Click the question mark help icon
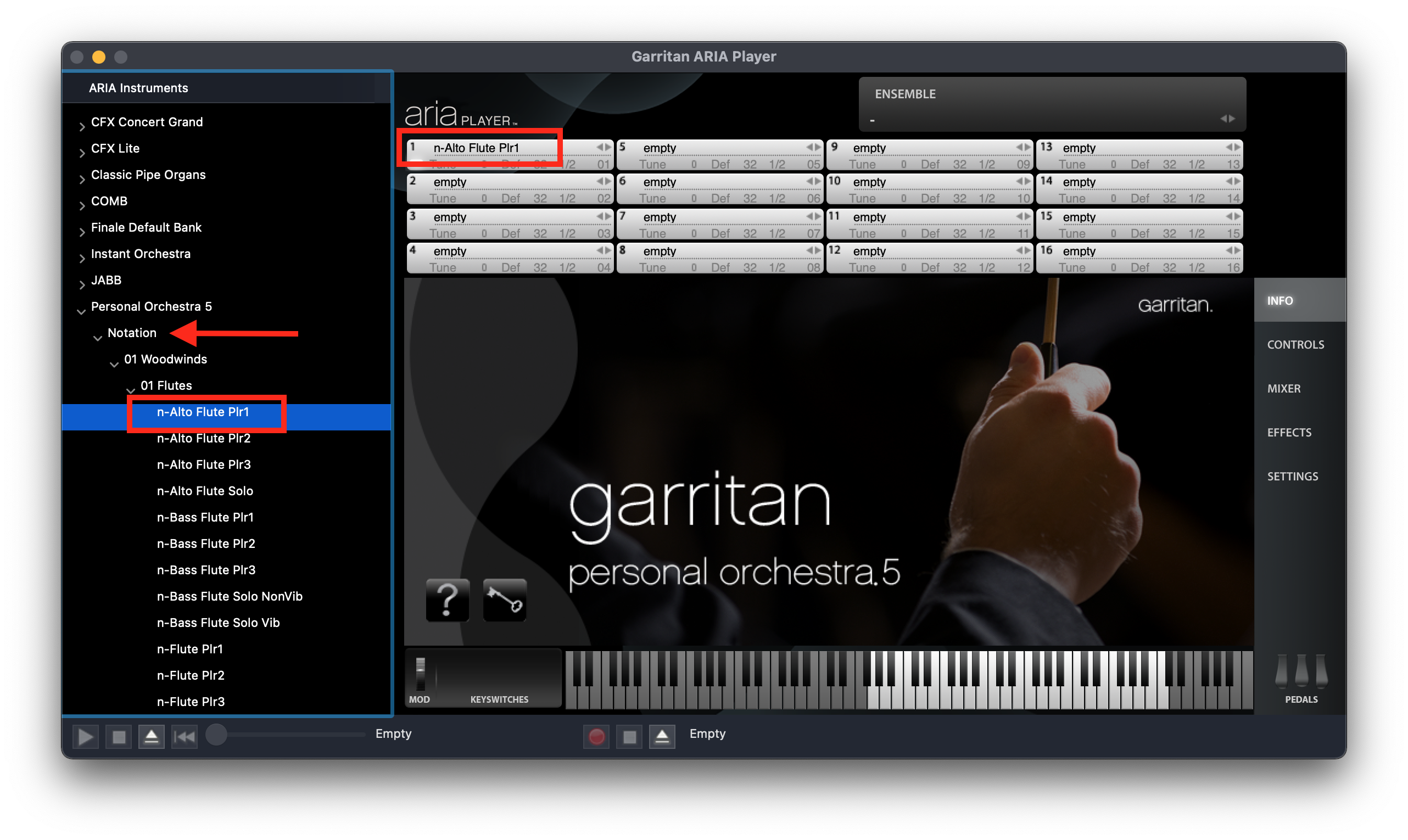The image size is (1408, 840). coord(447,600)
